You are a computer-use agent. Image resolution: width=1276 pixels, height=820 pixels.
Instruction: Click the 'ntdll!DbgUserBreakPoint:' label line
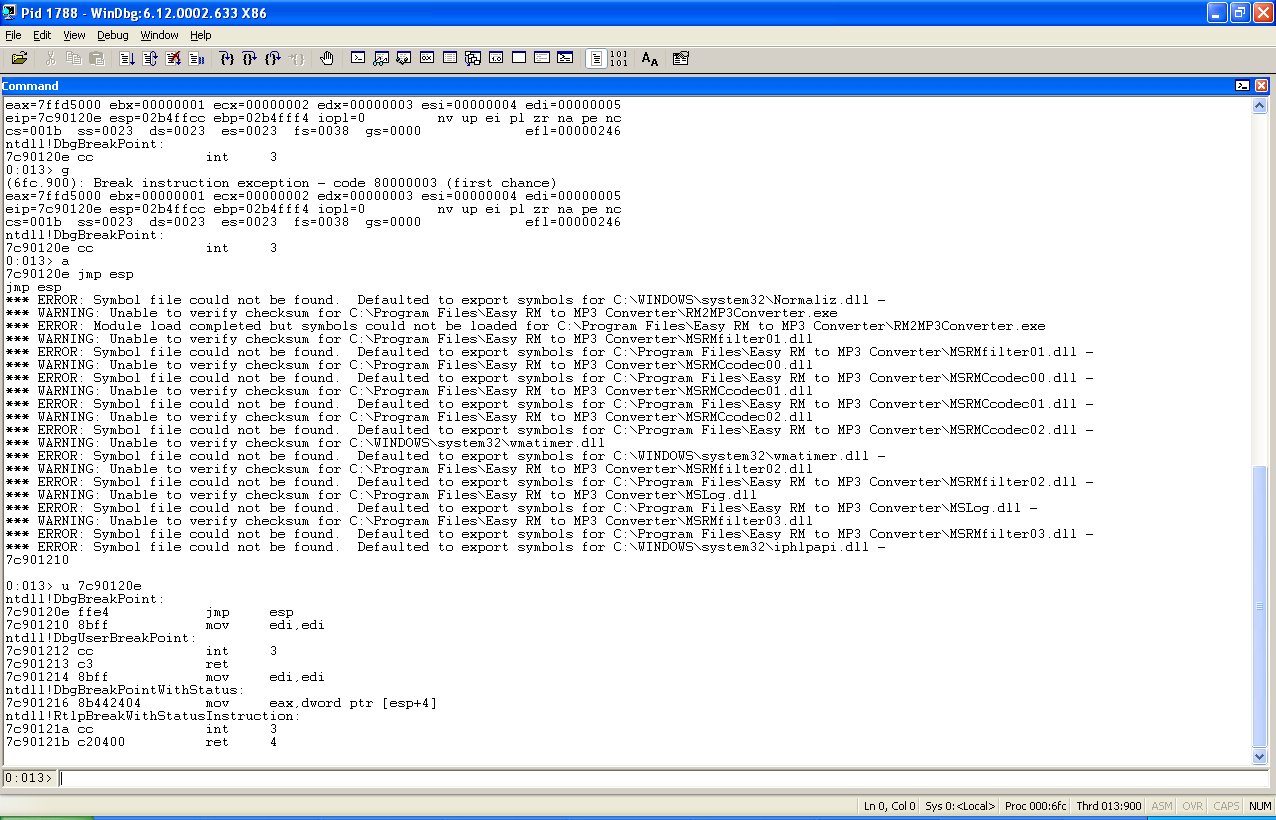tap(100, 638)
